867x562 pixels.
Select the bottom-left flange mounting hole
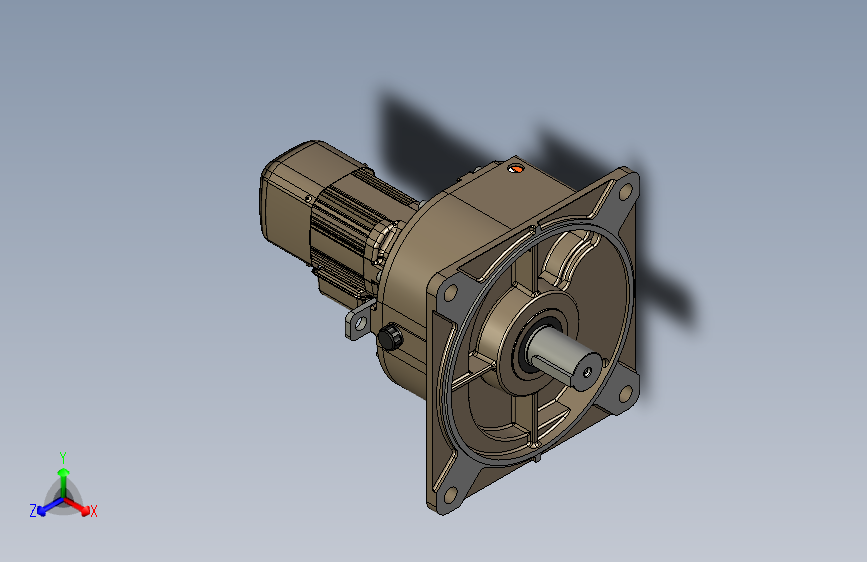tap(450, 495)
